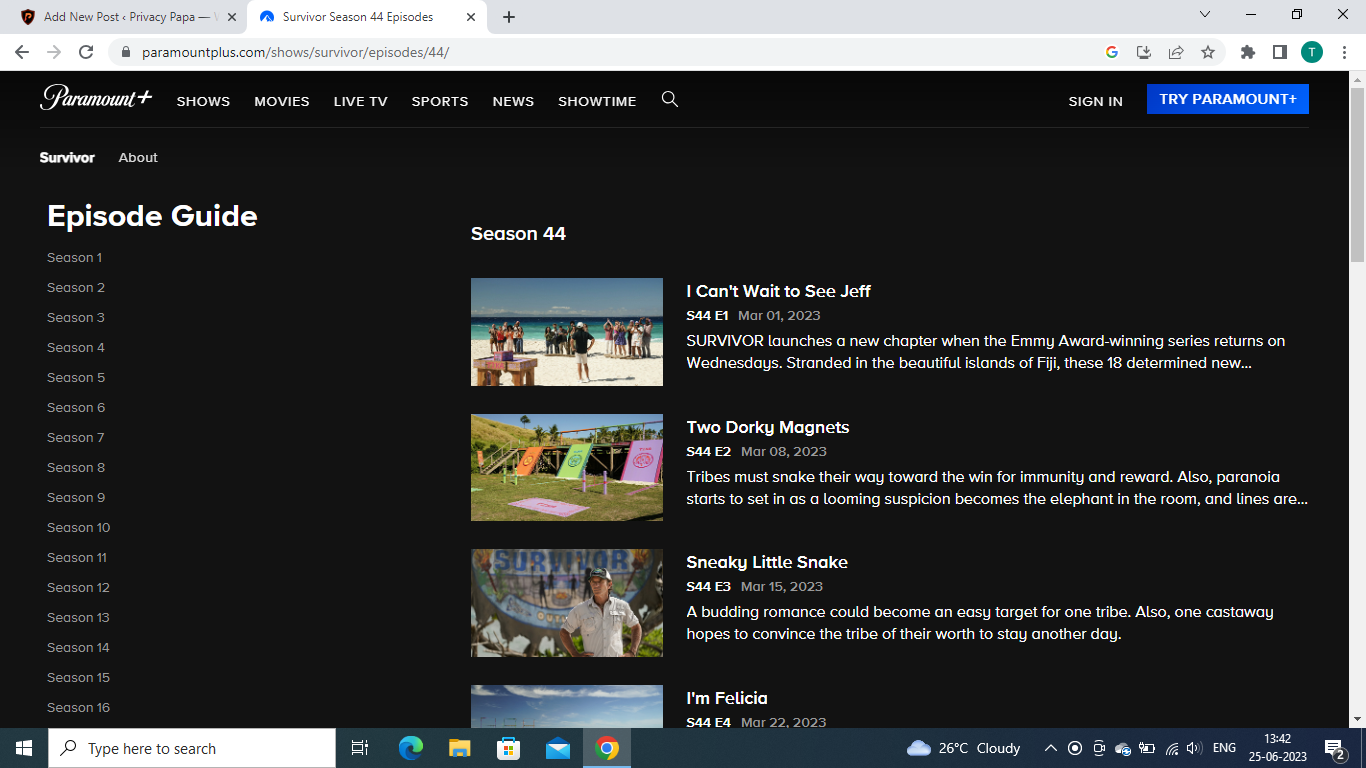Open the search magnifier icon in site header

pyautogui.click(x=670, y=99)
